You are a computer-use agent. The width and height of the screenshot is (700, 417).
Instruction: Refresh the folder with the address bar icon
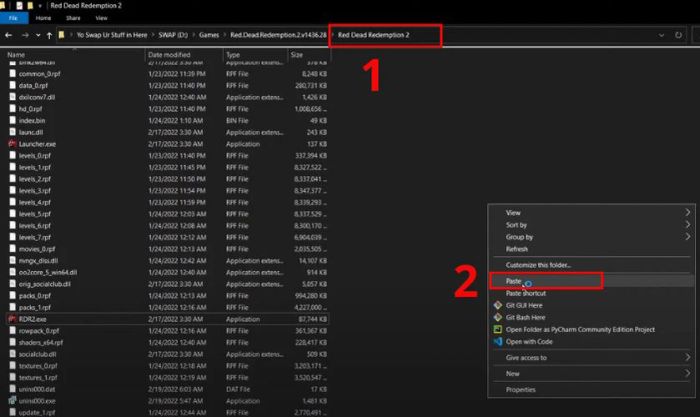pyautogui.click(x=678, y=35)
